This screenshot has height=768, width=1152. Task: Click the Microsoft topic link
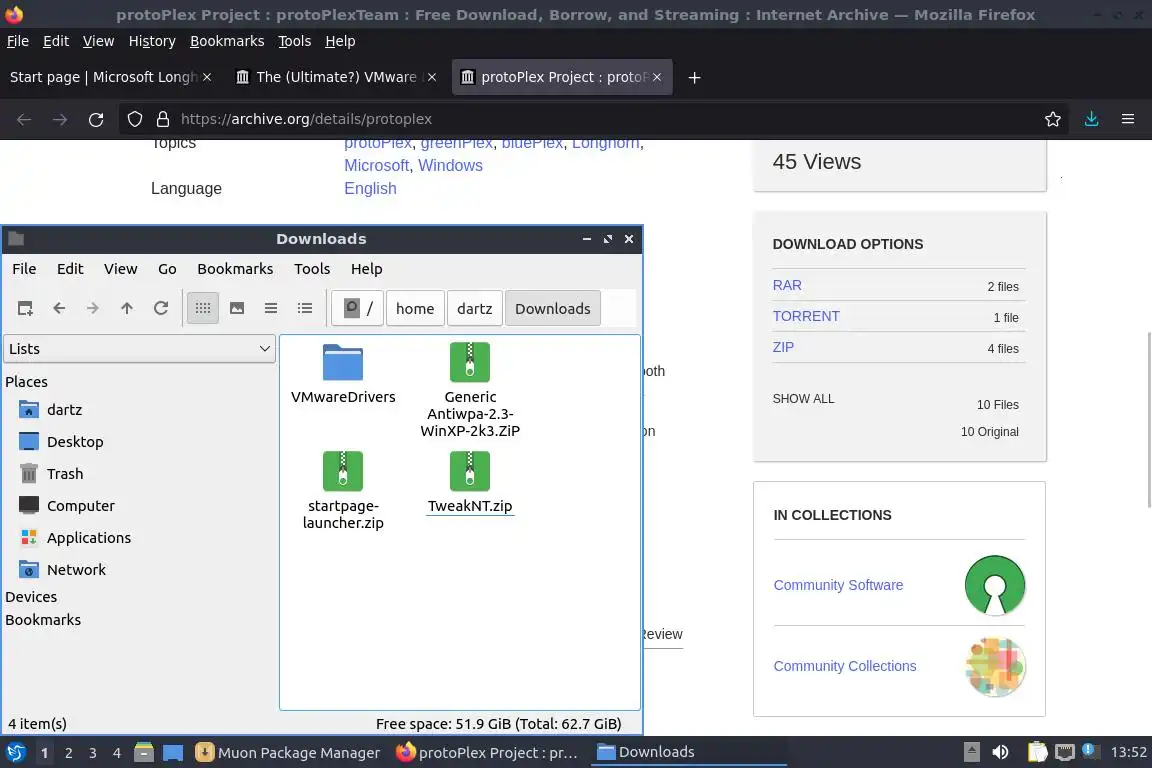click(376, 165)
